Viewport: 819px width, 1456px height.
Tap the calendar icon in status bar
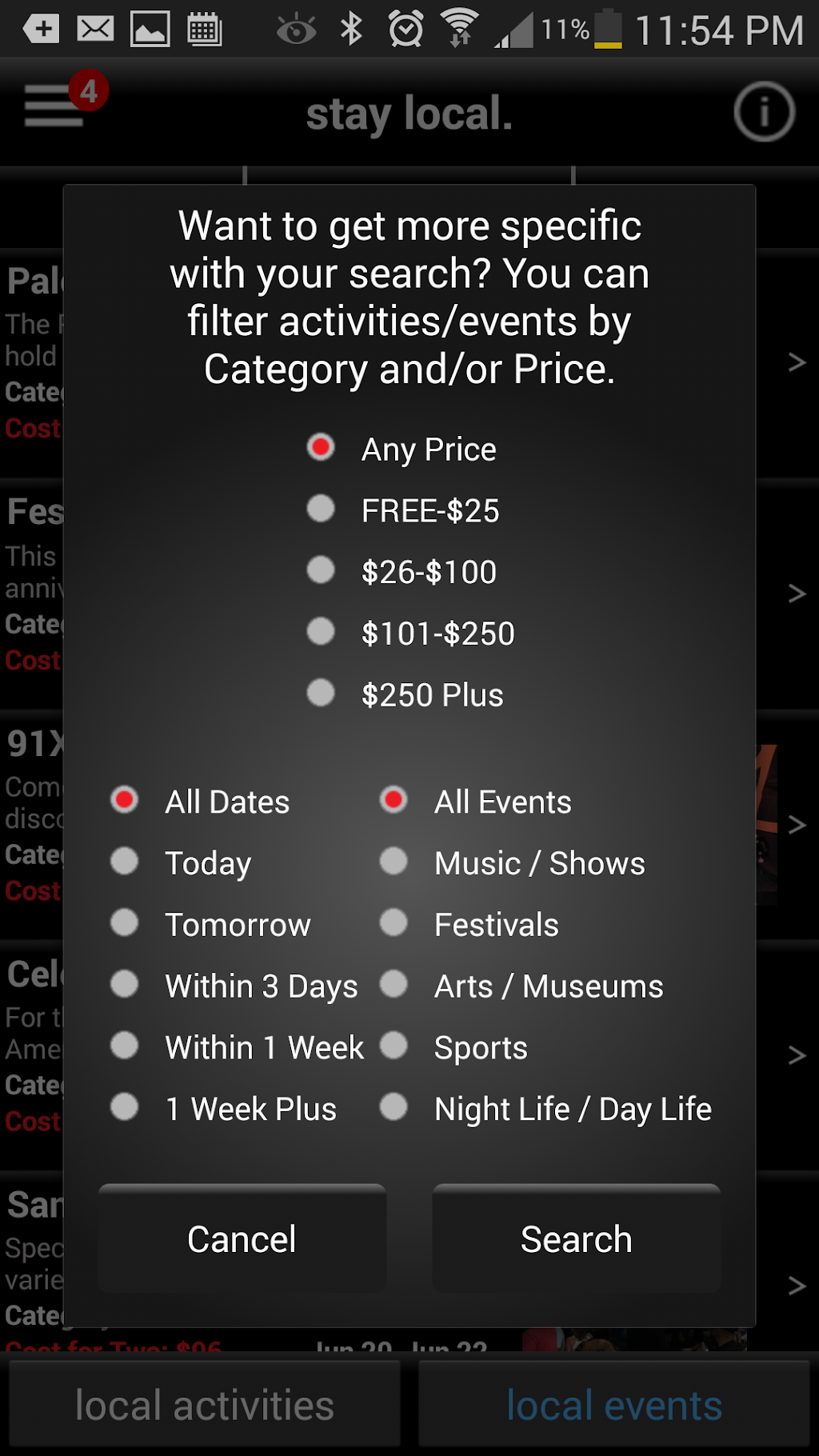tap(204, 30)
